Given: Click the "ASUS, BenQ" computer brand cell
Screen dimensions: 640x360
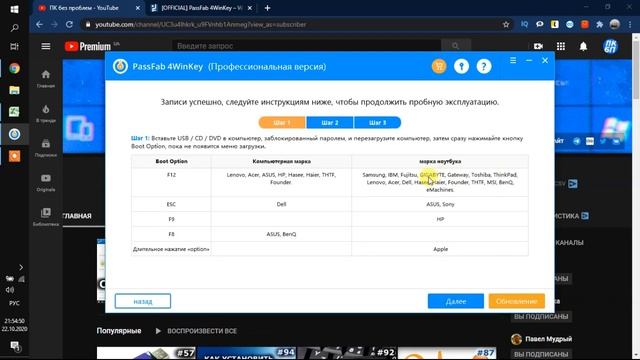Looking at the screenshot, I should [x=281, y=234].
